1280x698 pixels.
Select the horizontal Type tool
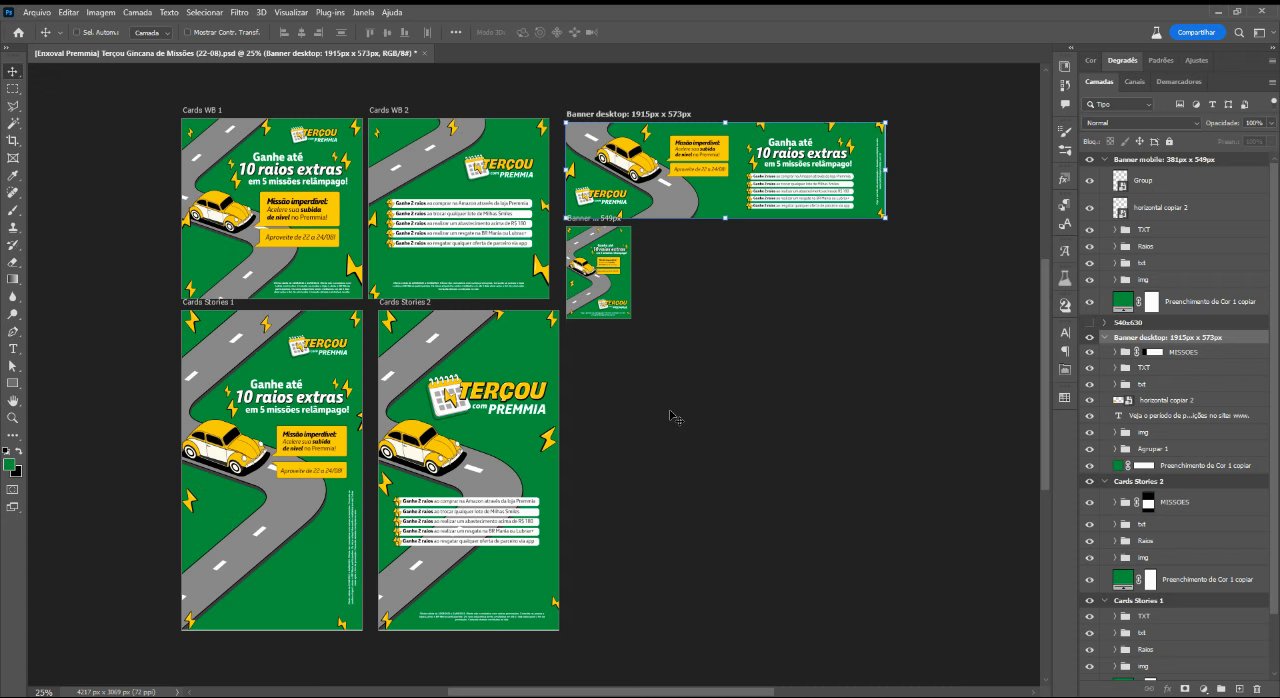tap(13, 348)
